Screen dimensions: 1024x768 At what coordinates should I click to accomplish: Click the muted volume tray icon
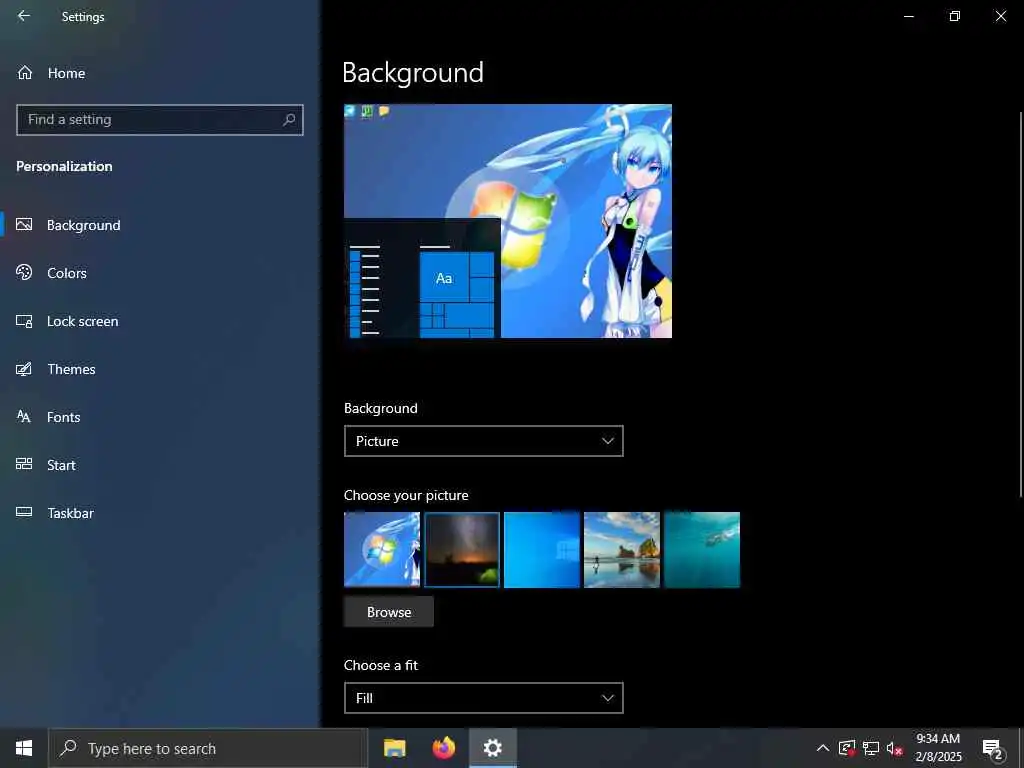tap(894, 748)
